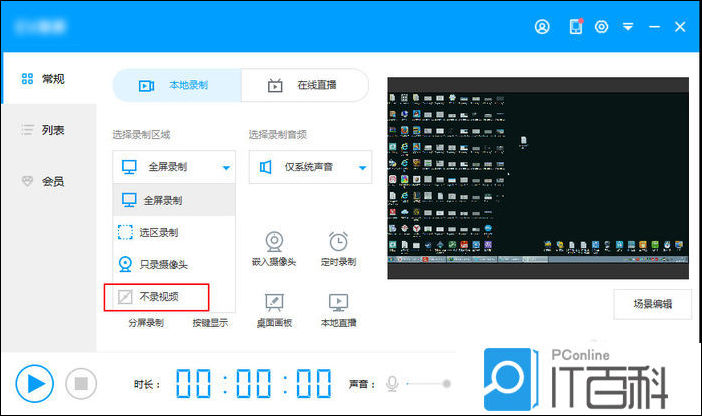Switch to 在线直播 tab

coord(304,85)
